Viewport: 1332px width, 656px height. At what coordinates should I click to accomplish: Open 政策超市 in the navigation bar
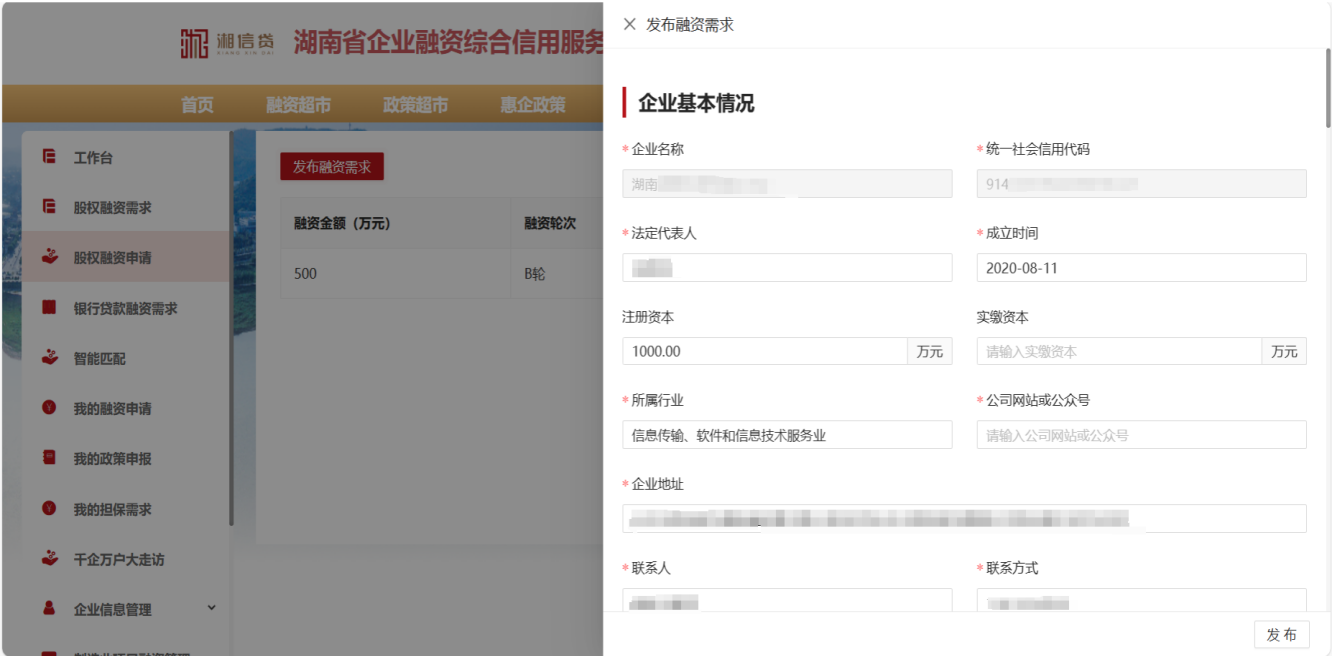point(415,105)
